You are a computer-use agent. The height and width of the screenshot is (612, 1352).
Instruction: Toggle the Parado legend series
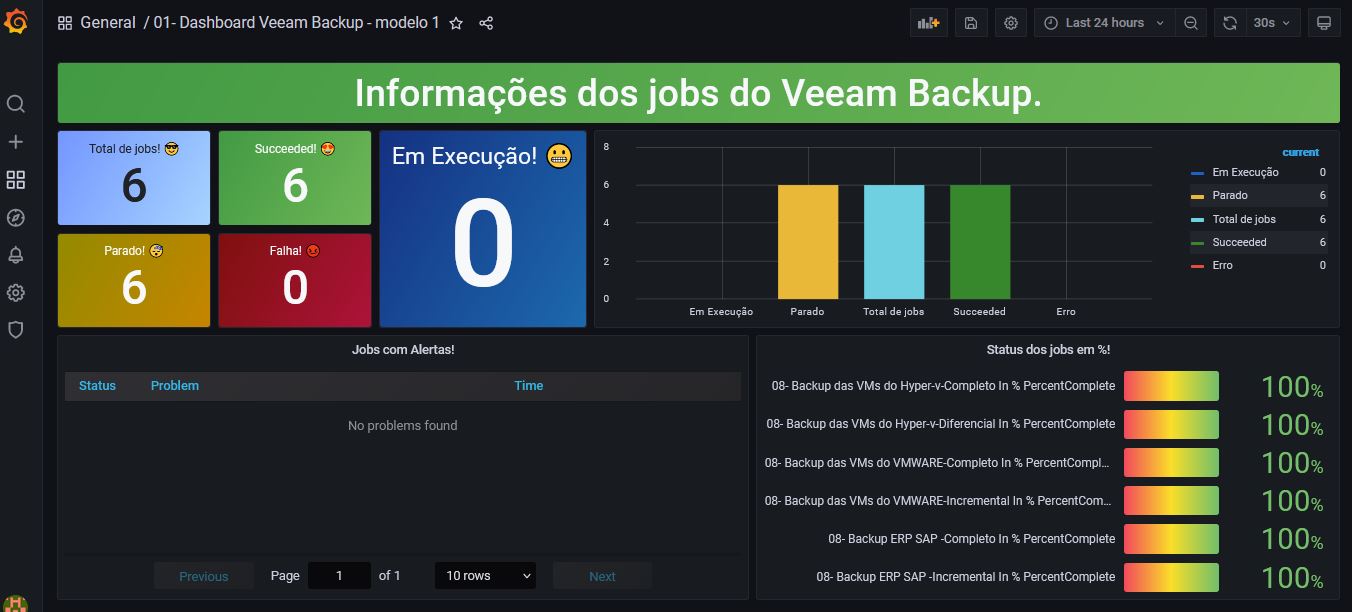(1230, 196)
